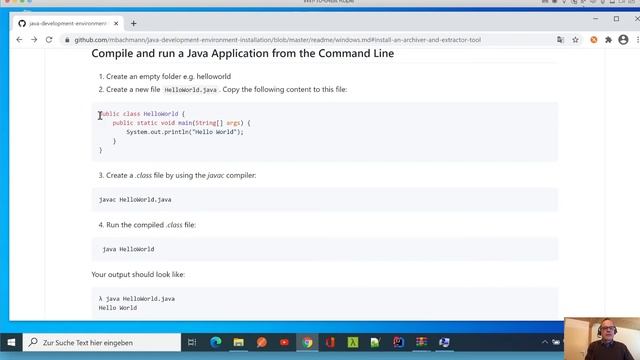Go back to the previous page
The width and height of the screenshot is (640, 360).
[19, 40]
